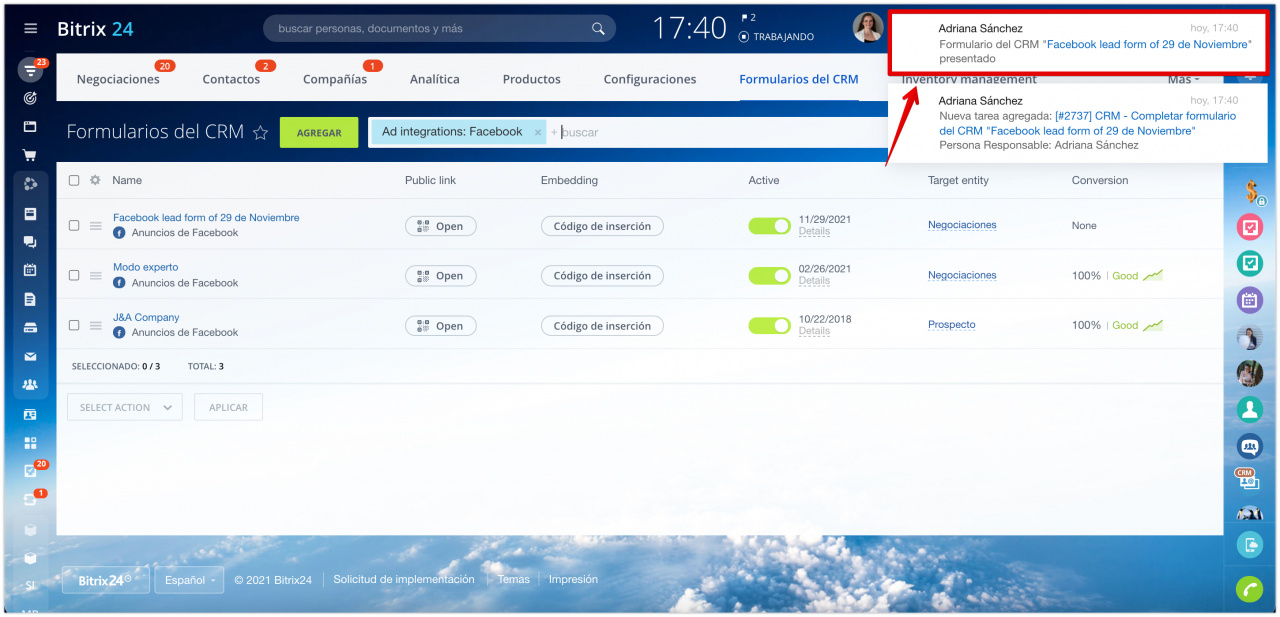Open the workgroups people icon in left sidebar
1280x617 pixels.
coord(30,384)
